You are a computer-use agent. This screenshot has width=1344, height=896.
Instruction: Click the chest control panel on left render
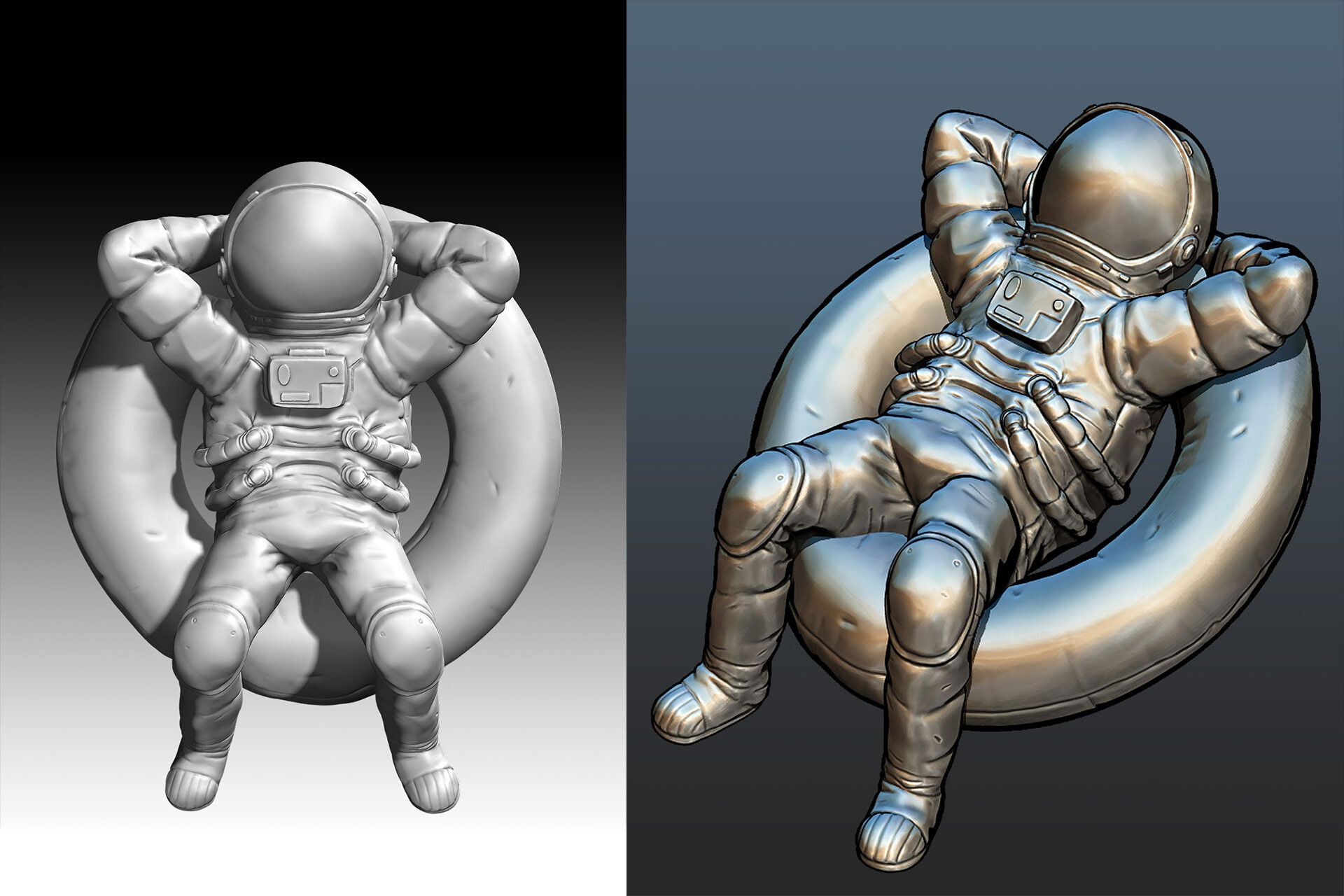[x=308, y=381]
